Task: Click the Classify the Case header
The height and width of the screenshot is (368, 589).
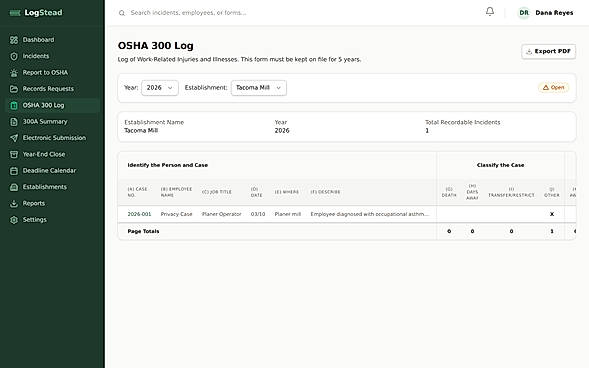Action: tap(500, 165)
